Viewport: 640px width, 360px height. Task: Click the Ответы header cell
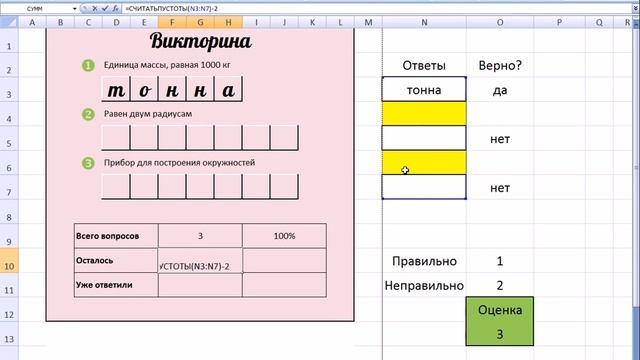(424, 65)
